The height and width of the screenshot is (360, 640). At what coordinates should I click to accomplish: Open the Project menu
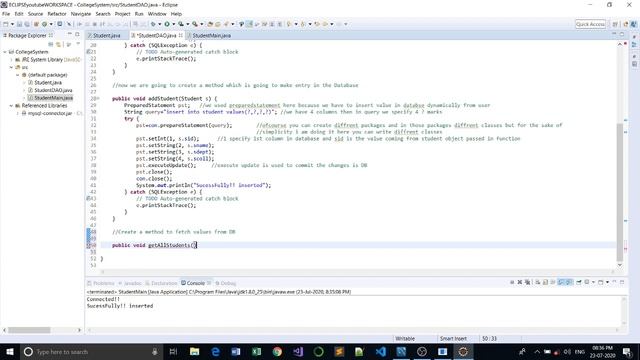(122, 14)
